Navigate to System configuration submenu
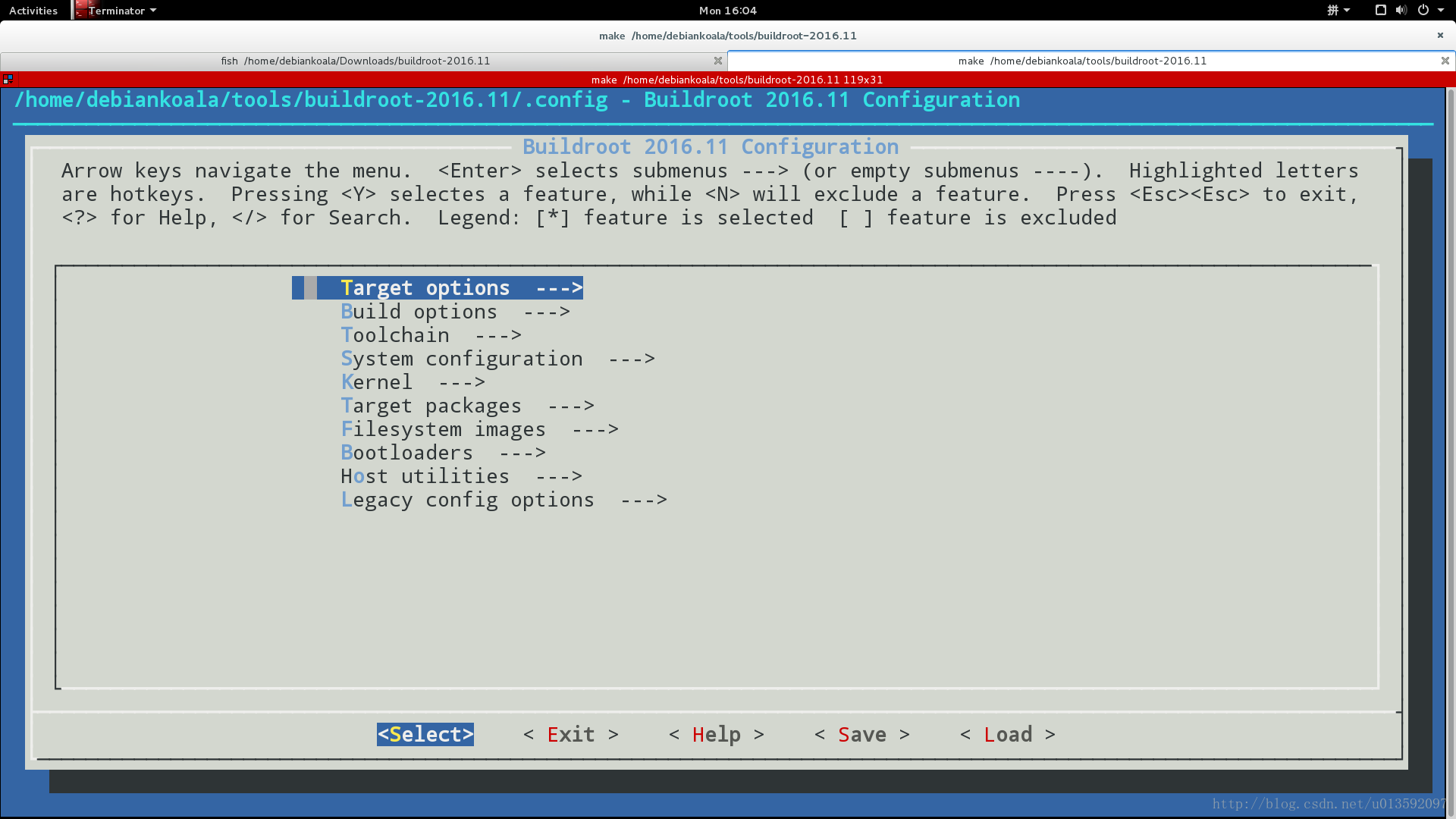Viewport: 1456px width, 819px height. 498,358
